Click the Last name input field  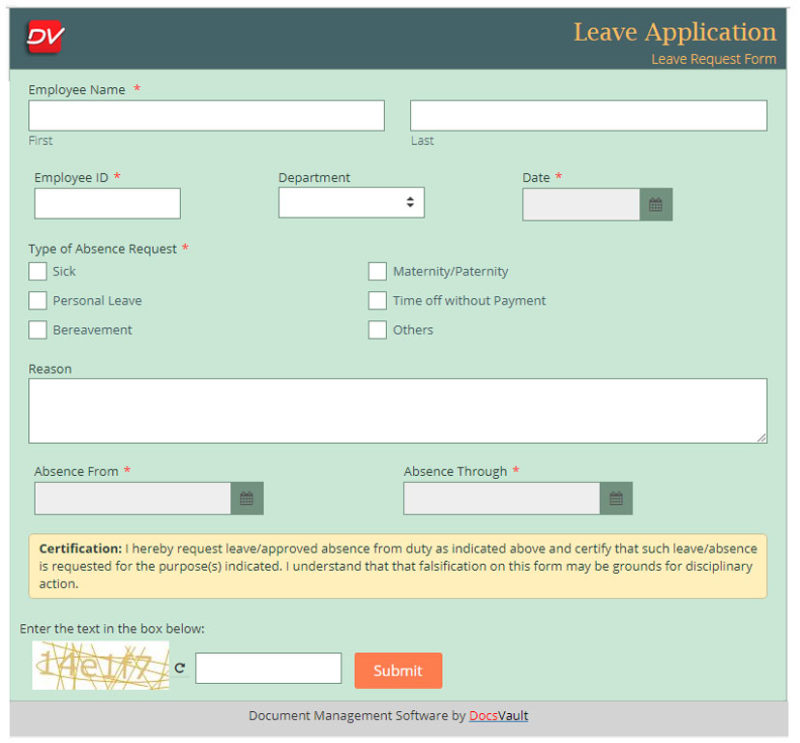[x=586, y=115]
